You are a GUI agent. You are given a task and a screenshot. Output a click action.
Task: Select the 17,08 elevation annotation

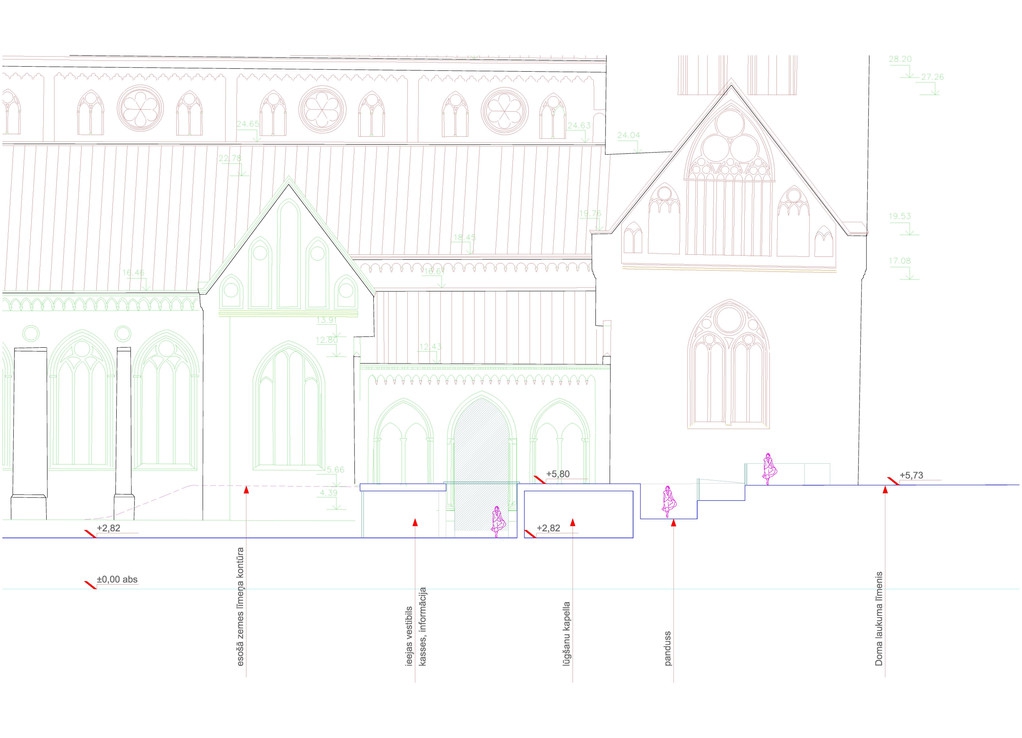point(900,261)
